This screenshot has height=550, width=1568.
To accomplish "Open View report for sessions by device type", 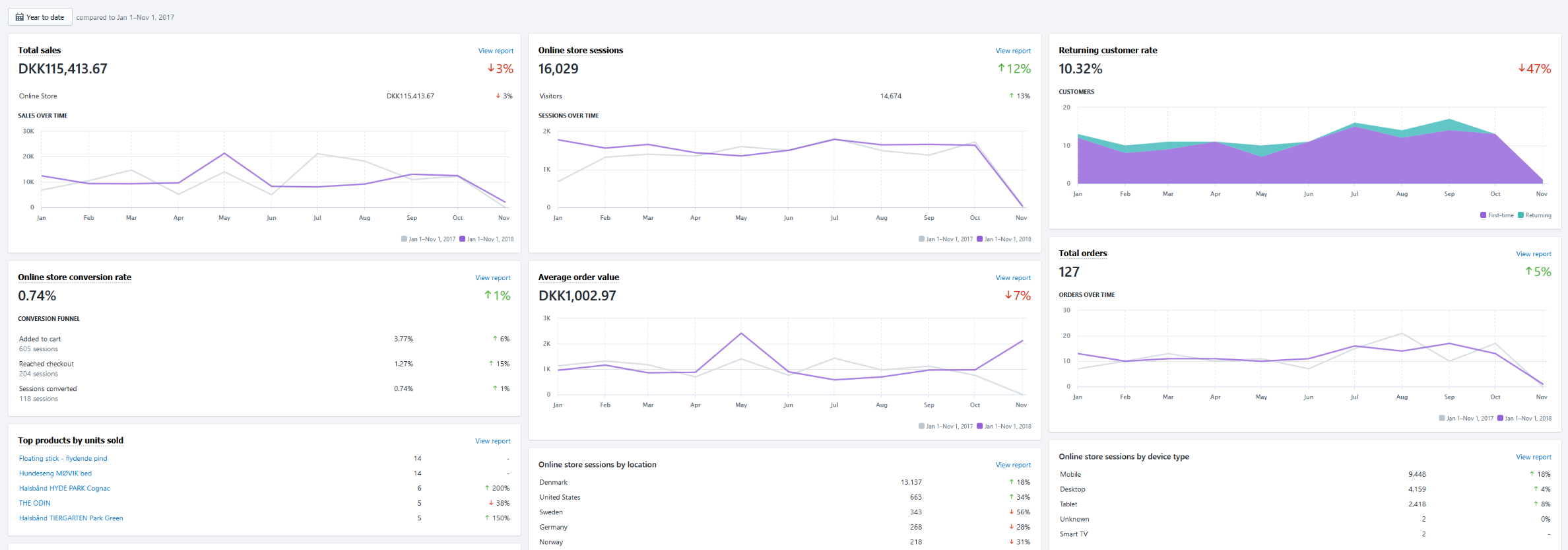I will [1533, 457].
